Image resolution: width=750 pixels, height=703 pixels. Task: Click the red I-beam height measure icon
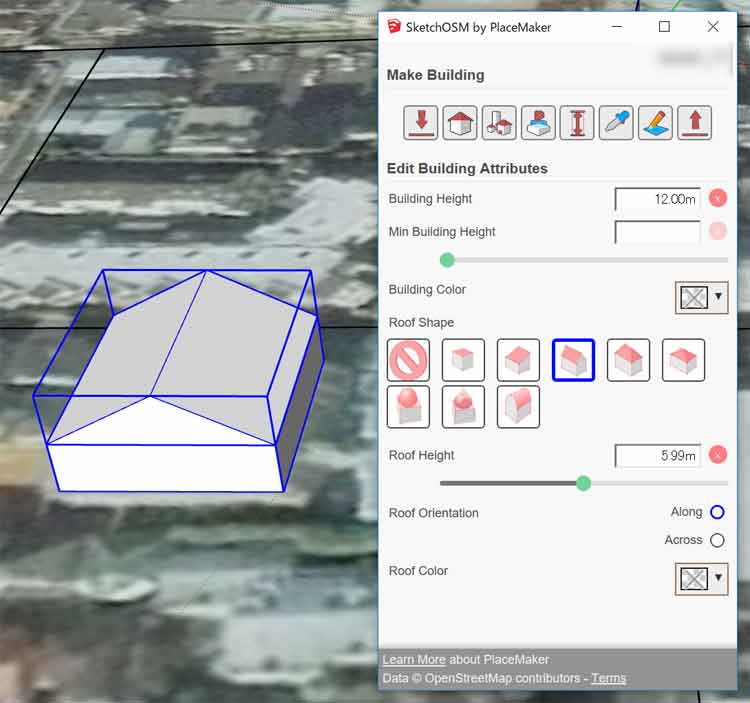point(577,123)
